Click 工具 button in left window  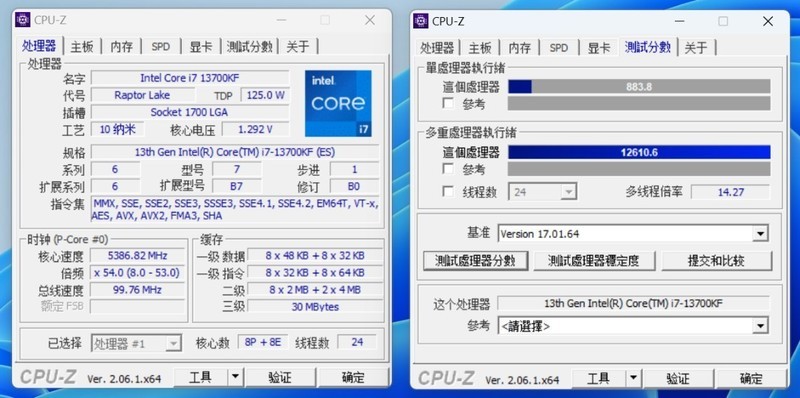coord(201,378)
